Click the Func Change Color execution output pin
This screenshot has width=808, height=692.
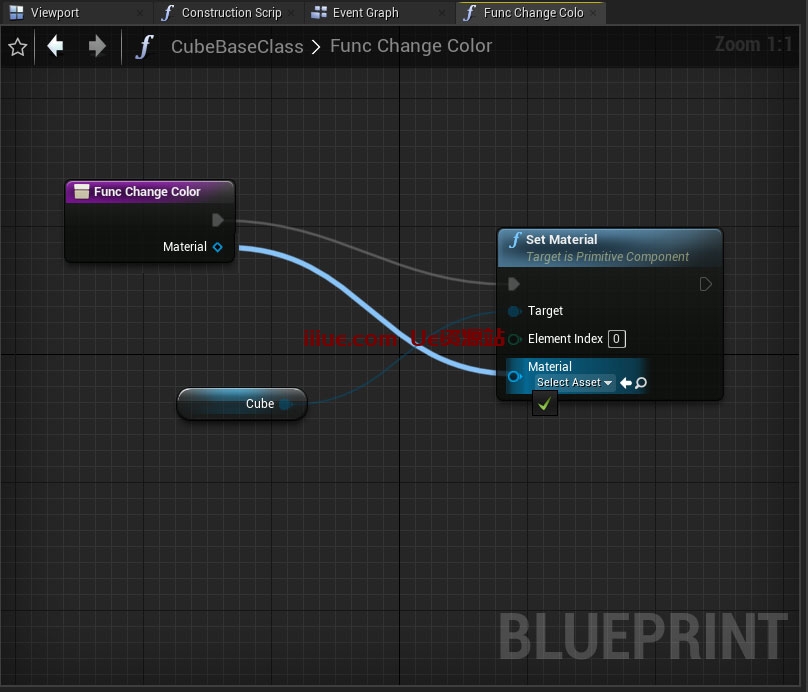coord(218,220)
